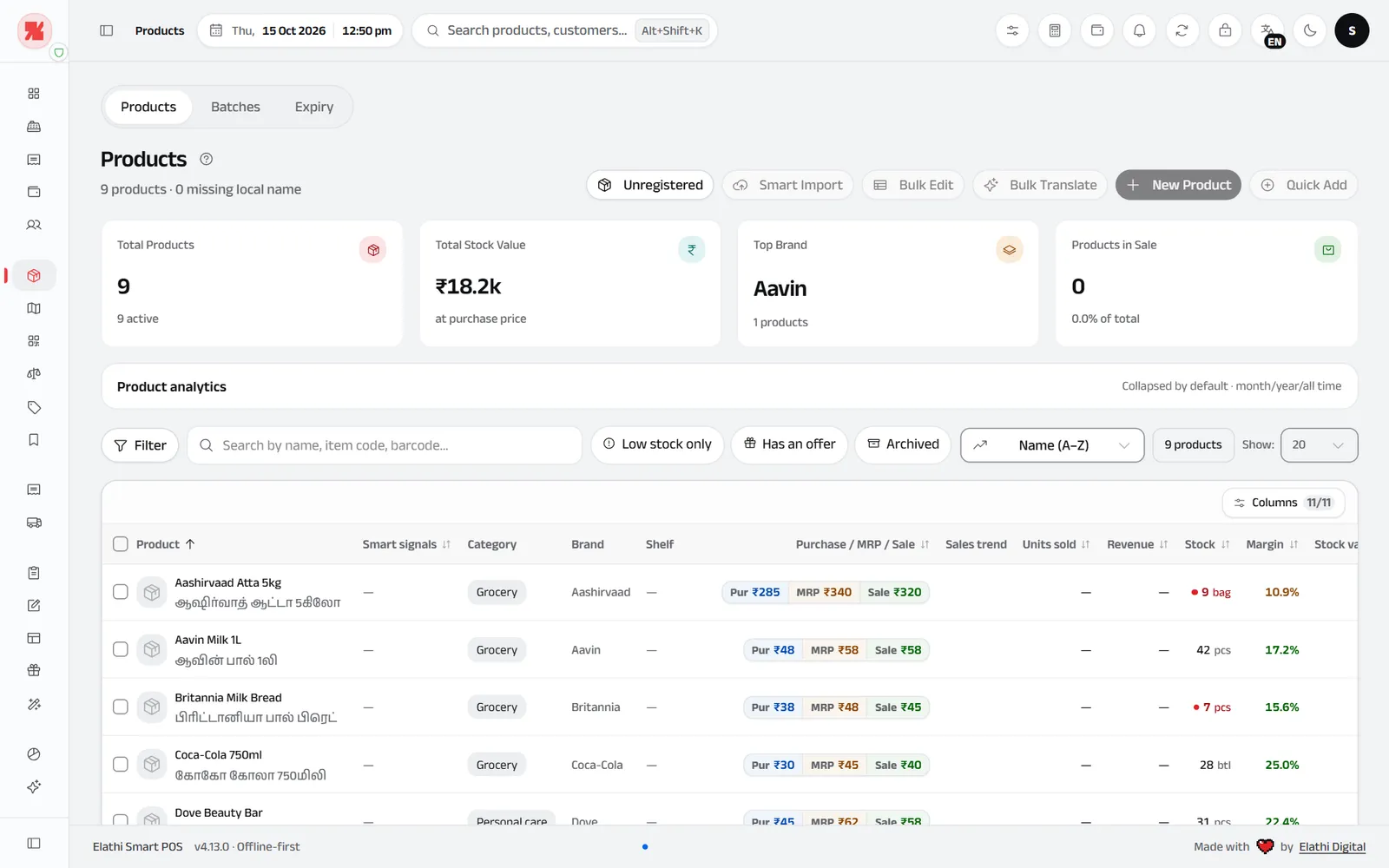
Task: Open the dashboard grid icon in sidebar
Action: 34,94
